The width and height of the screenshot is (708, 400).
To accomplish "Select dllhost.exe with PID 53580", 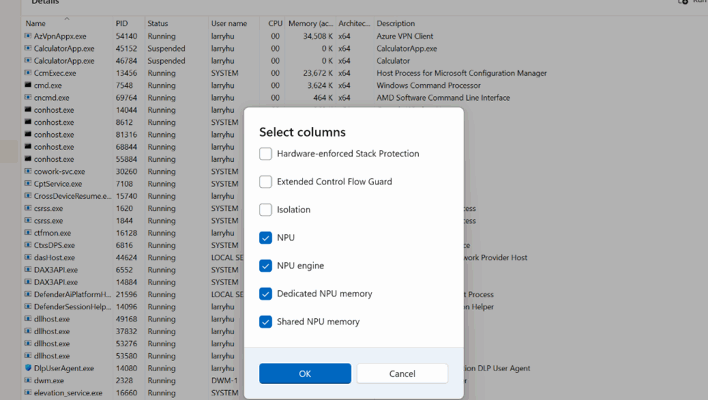I will (52, 356).
